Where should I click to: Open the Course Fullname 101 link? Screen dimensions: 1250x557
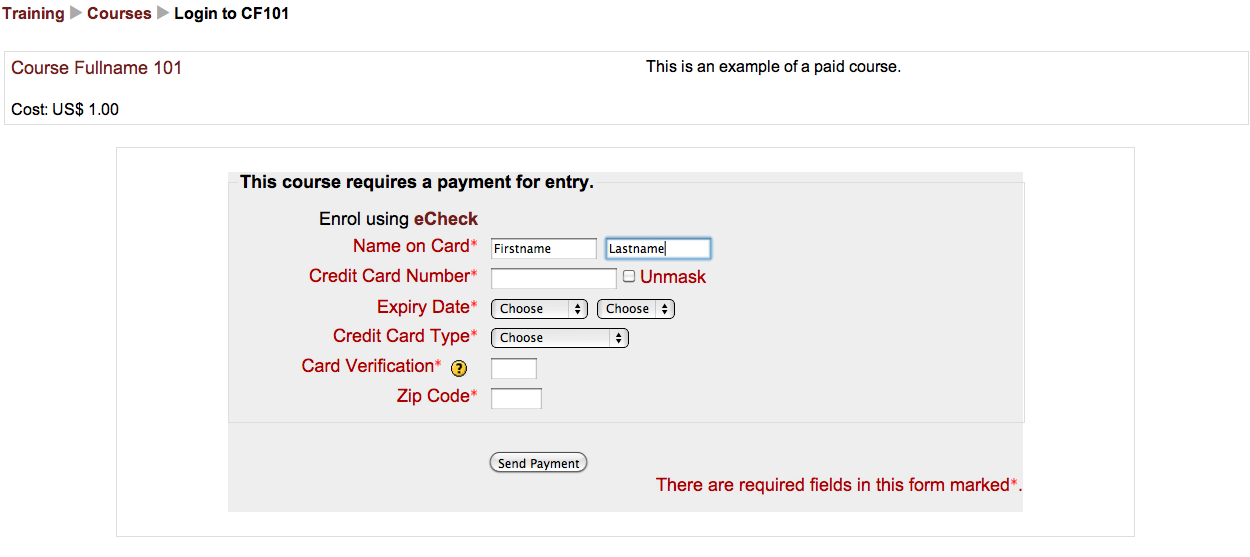coord(97,68)
